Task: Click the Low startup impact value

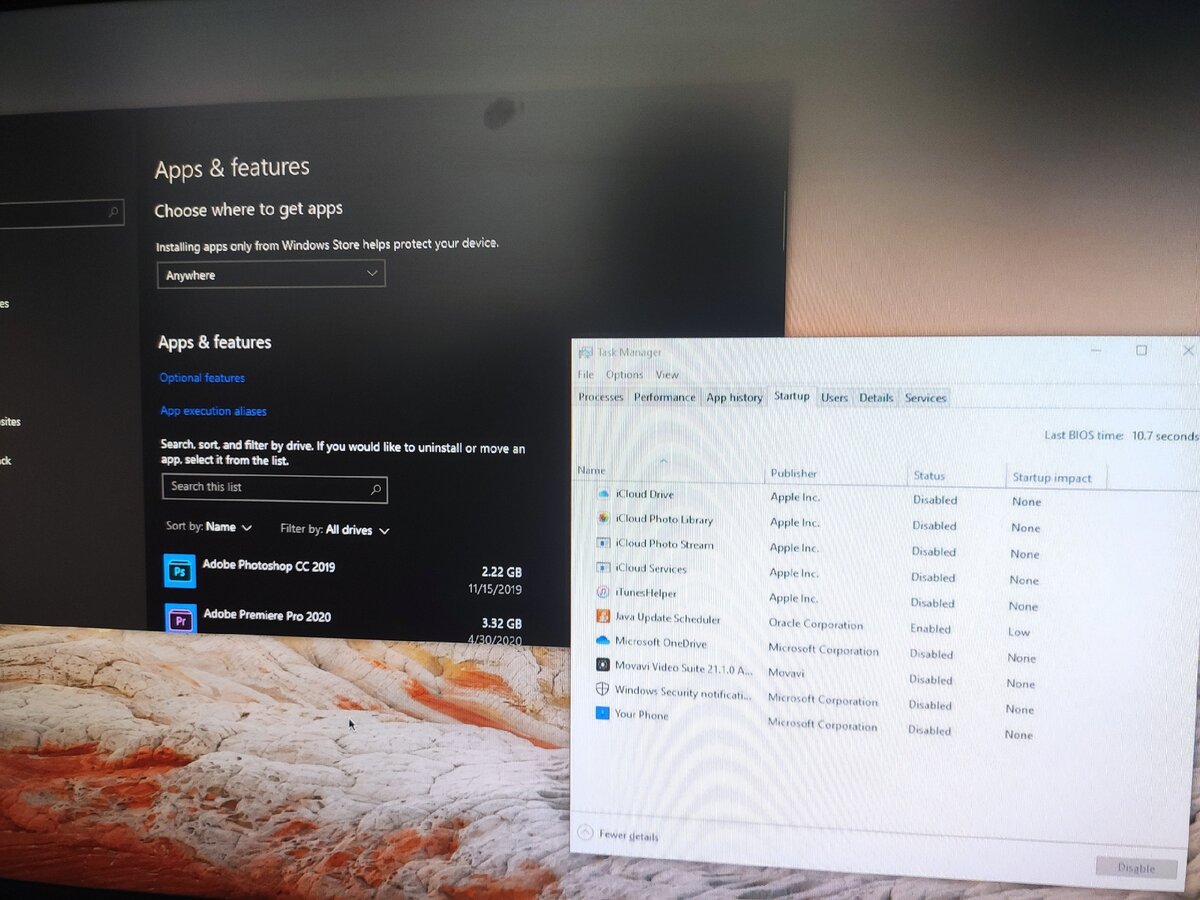Action: [x=1018, y=632]
